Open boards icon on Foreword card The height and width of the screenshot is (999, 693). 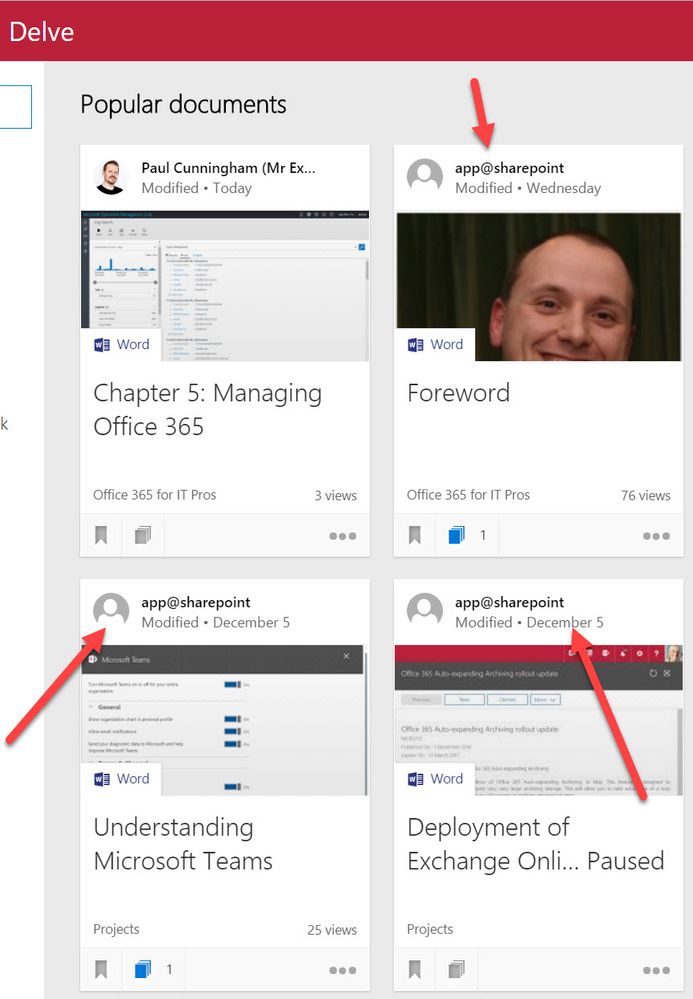[x=457, y=535]
